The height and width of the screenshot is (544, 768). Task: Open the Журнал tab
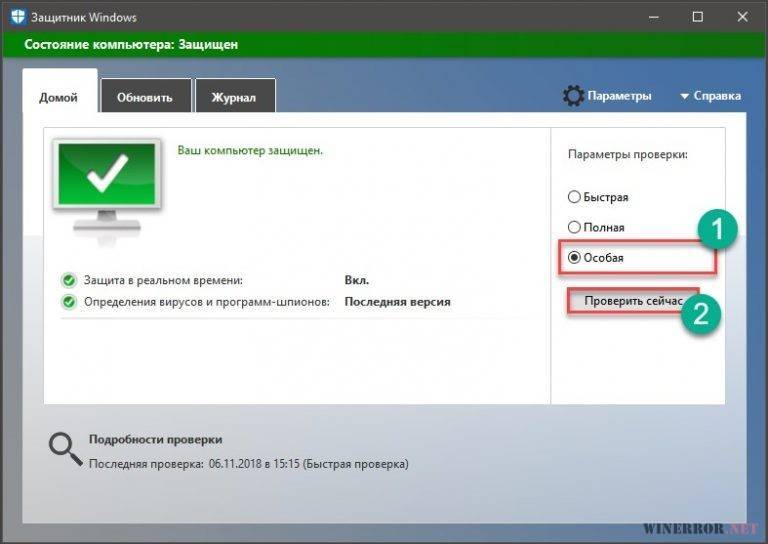pos(235,95)
